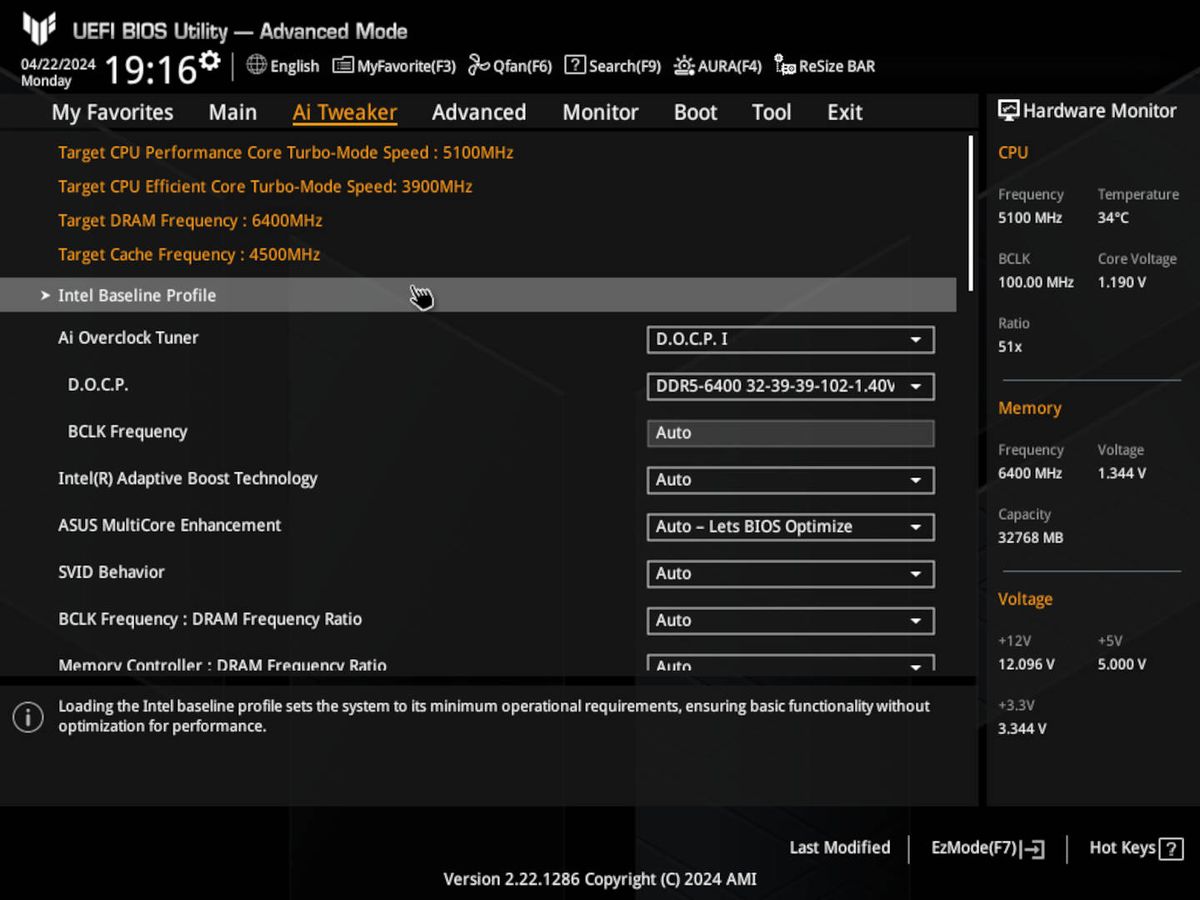Screen dimensions: 1200x900
Task: Expand the D.O.C.P. memory profile dropdown
Action: [790, 387]
